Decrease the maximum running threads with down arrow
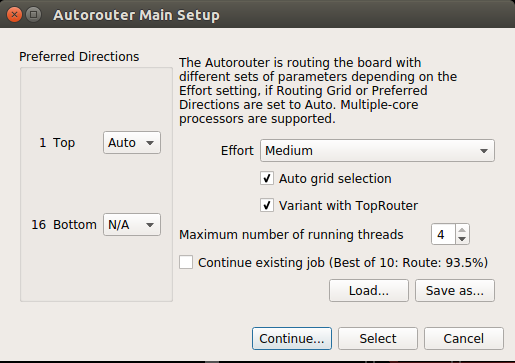Screen dimensions: 515x363 462,239
